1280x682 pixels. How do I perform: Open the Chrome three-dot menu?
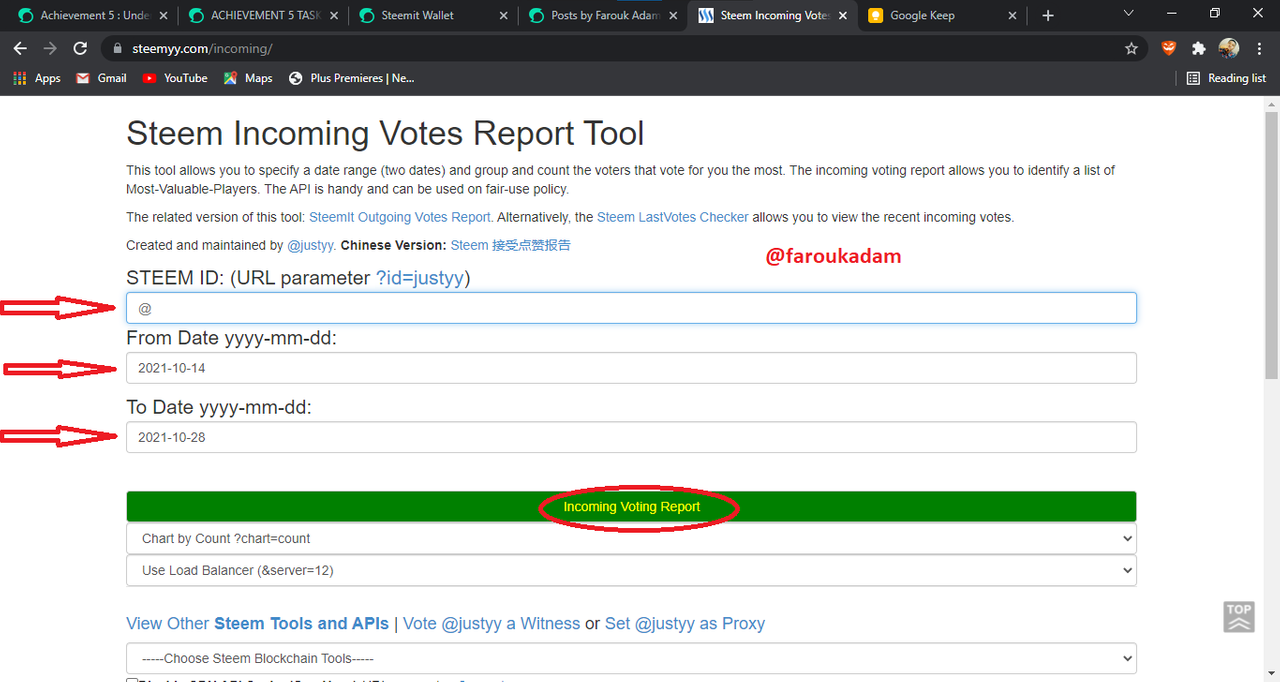point(1259,48)
